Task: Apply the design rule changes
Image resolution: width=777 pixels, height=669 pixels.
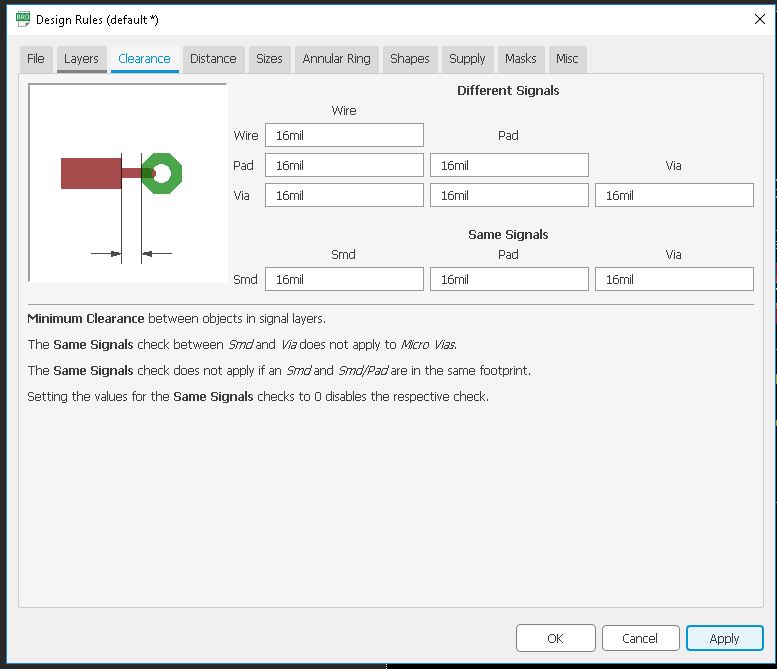Action: [724, 638]
